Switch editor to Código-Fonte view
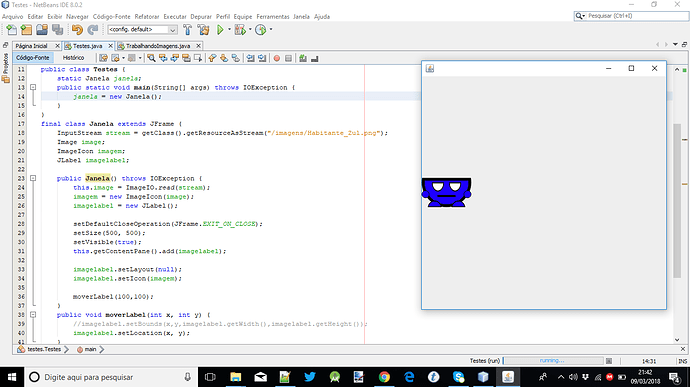 click(33, 58)
